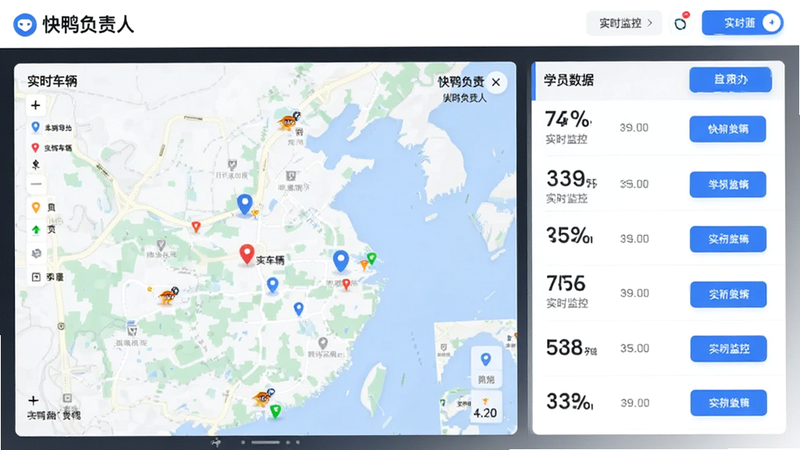The image size is (800, 450).
Task: Select the 33% statistic value
Action: 569,402
